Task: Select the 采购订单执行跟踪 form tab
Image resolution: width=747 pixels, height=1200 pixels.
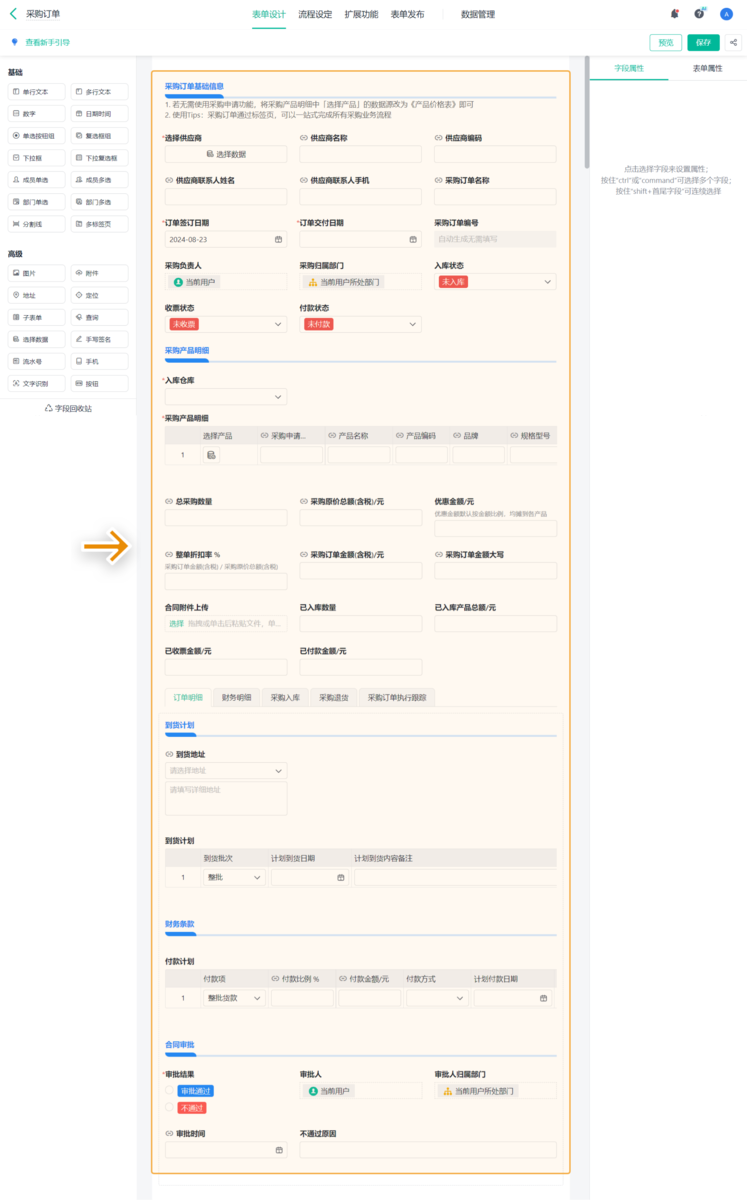Action: click(397, 698)
